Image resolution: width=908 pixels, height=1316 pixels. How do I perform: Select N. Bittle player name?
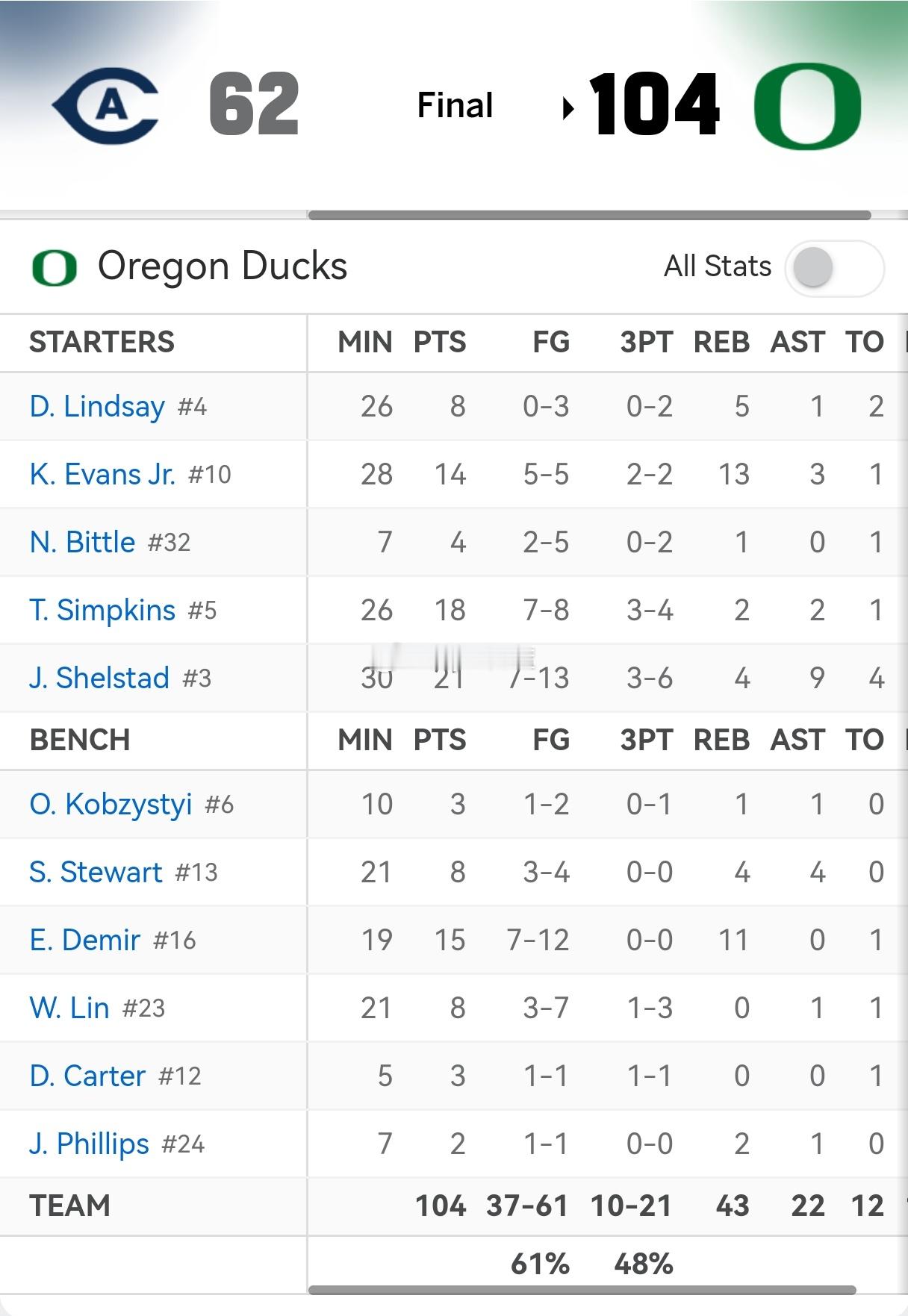82,543
